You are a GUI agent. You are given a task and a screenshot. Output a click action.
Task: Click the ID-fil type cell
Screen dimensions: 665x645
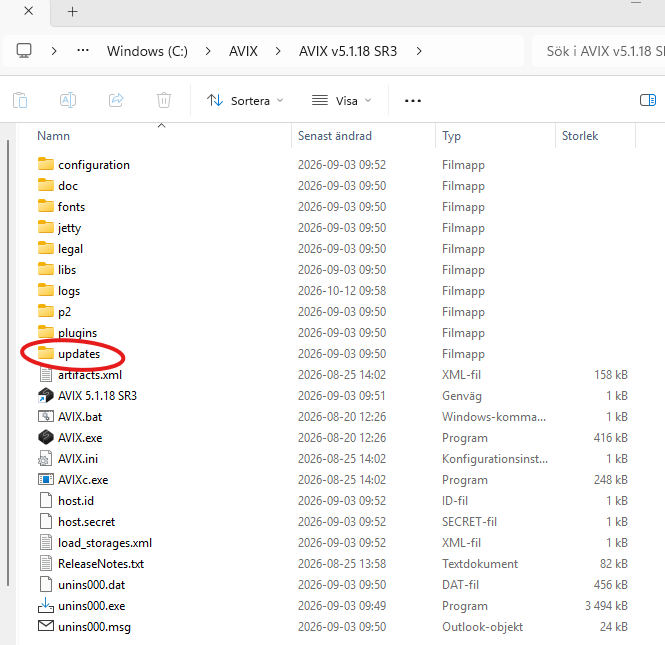tap(455, 500)
